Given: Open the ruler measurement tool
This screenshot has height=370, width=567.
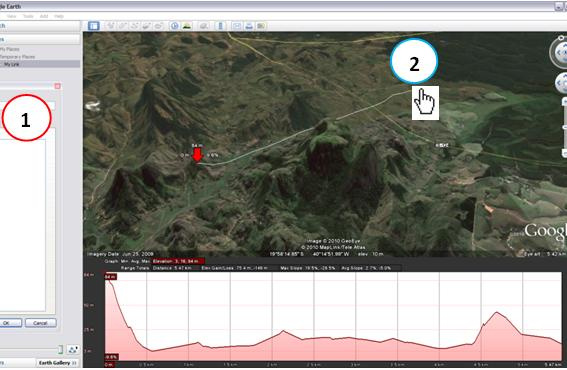Looking at the screenshot, I should (220, 26).
